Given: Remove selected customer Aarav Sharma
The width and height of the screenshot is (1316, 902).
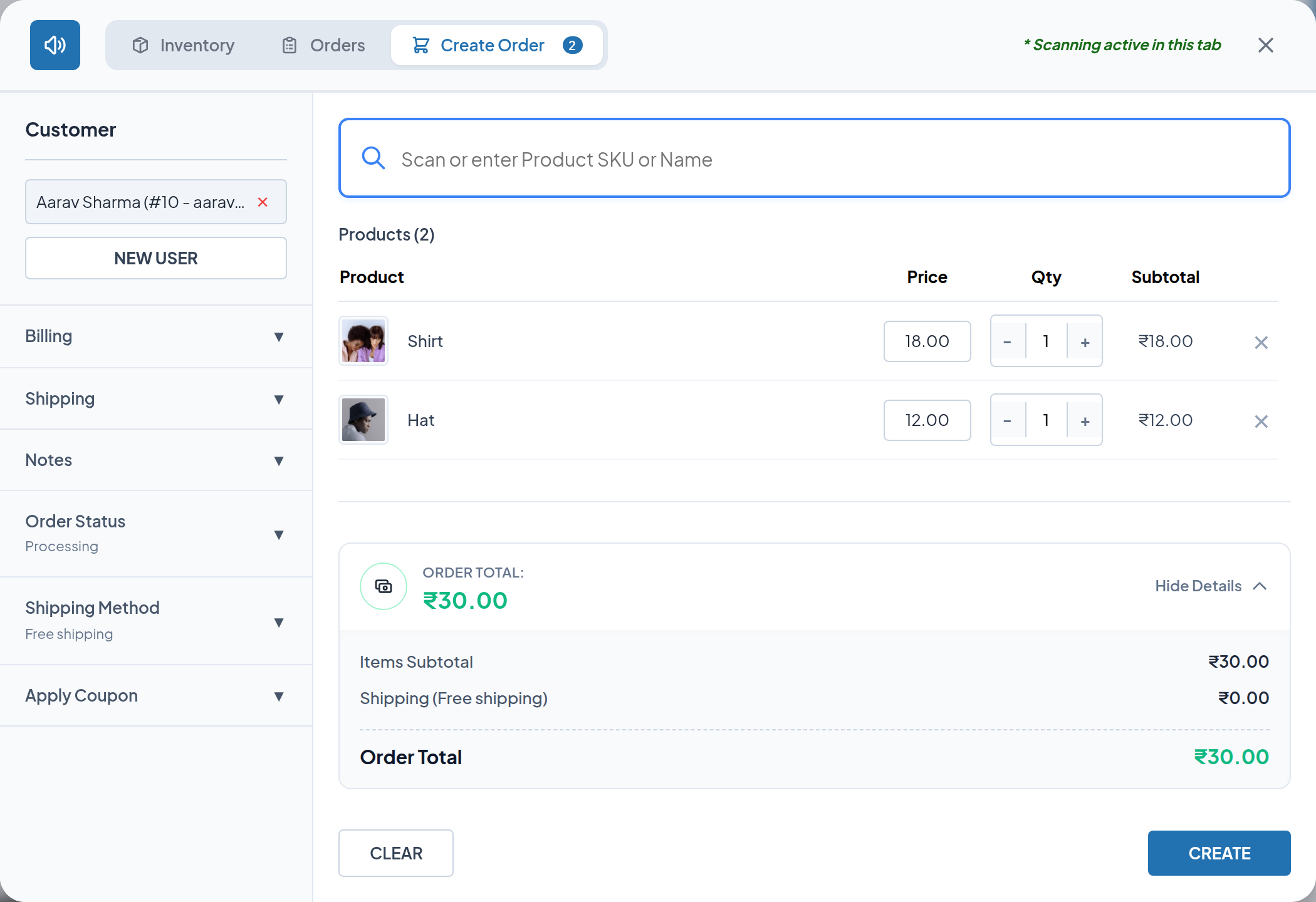Looking at the screenshot, I should [x=263, y=202].
